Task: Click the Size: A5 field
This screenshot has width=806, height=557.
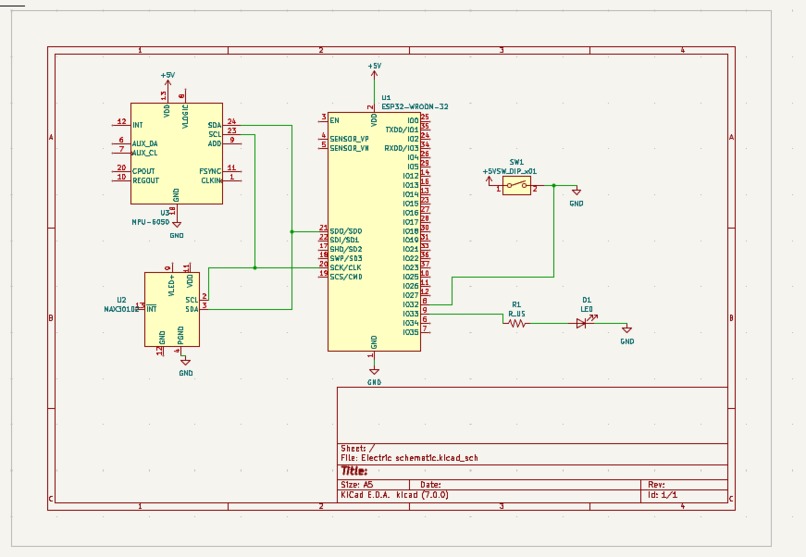Action: point(357,485)
